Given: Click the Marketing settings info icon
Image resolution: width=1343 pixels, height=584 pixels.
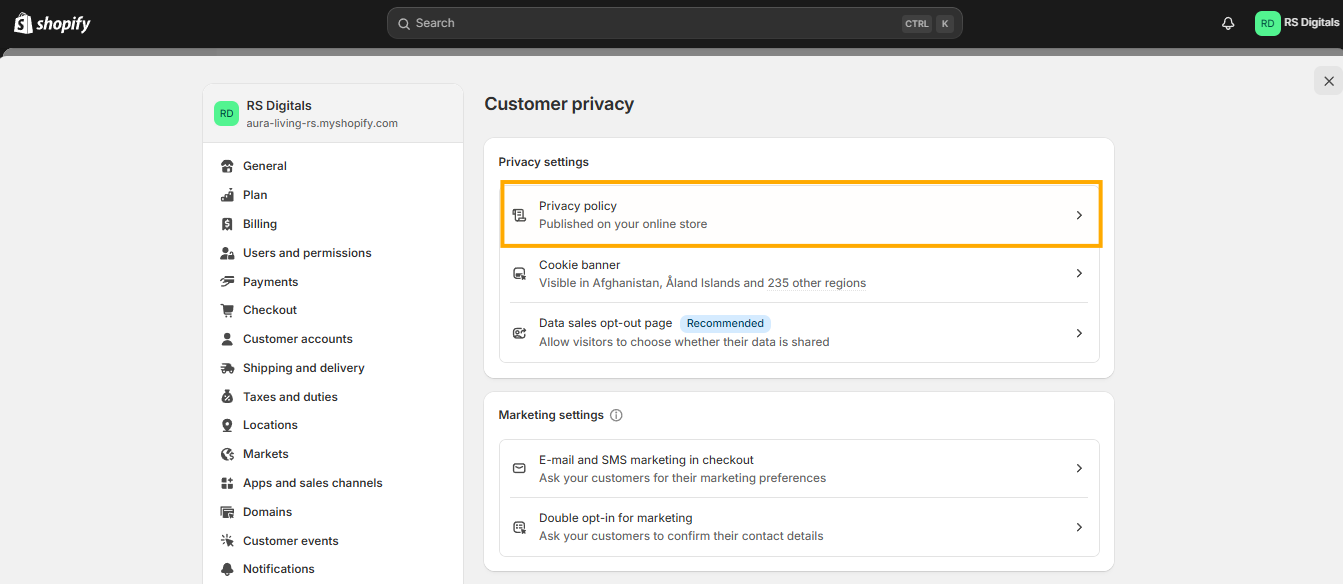Looking at the screenshot, I should tap(616, 415).
